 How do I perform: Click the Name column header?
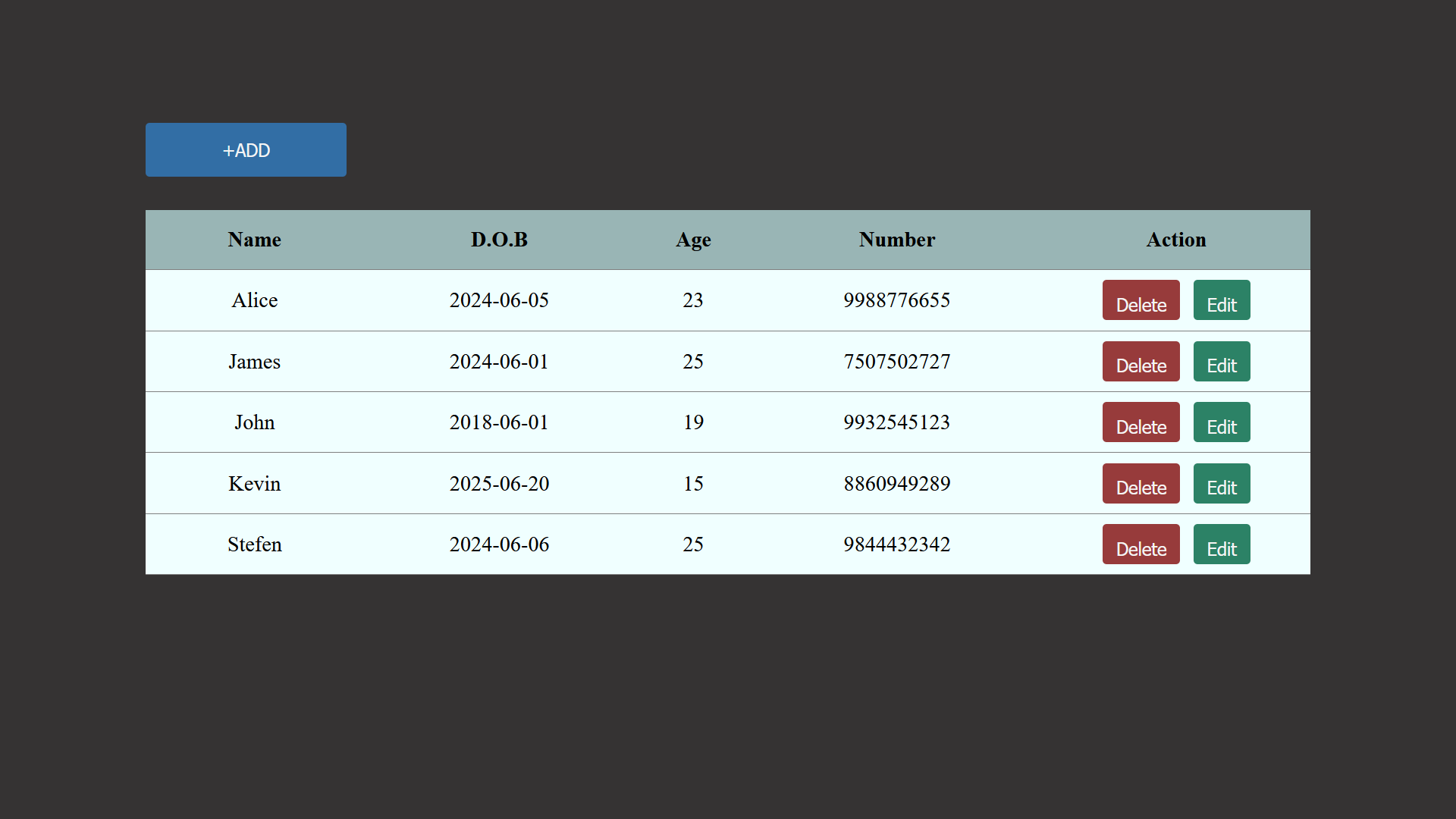click(254, 240)
